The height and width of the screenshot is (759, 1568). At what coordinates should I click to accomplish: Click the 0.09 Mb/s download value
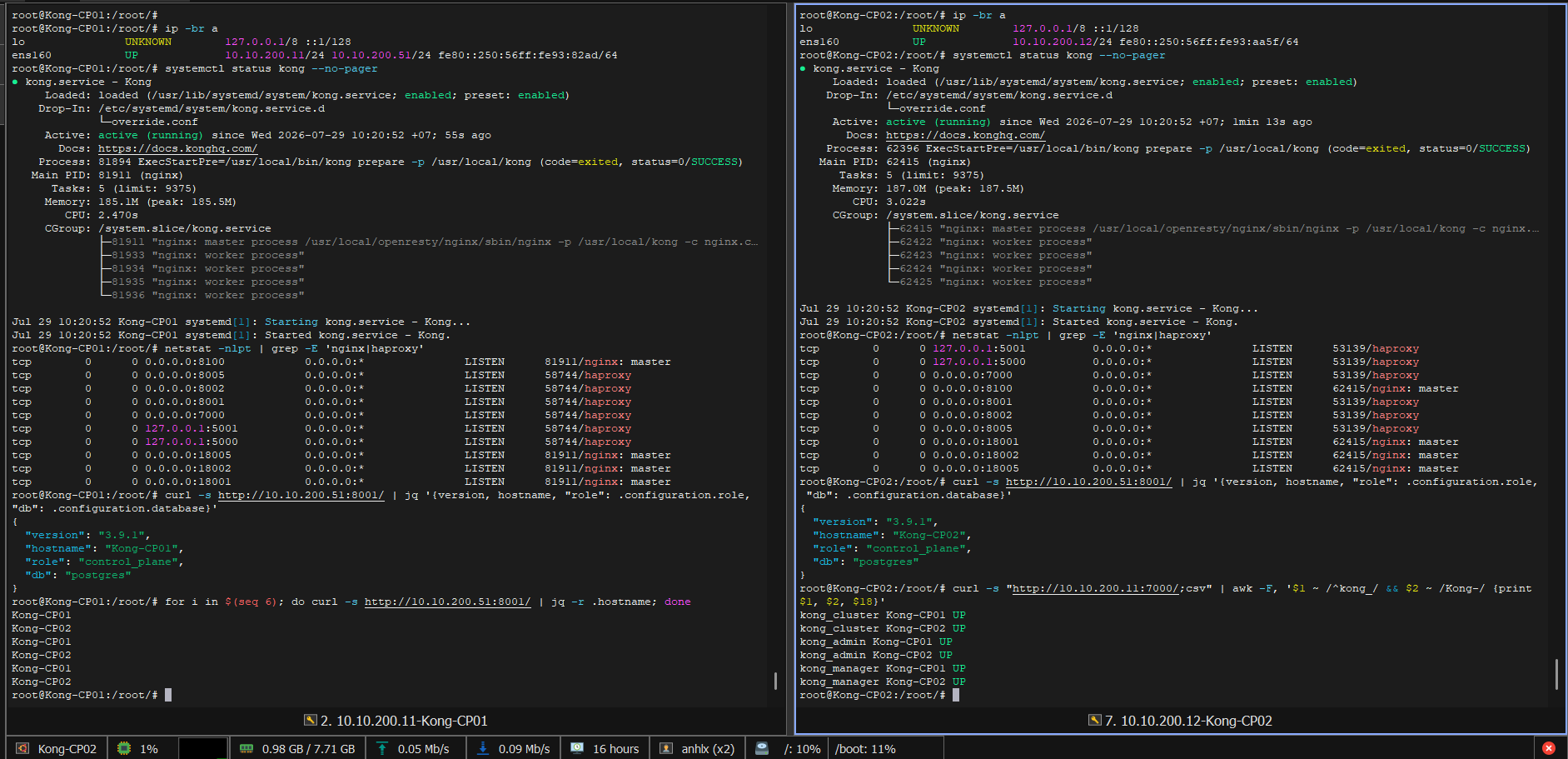525,749
